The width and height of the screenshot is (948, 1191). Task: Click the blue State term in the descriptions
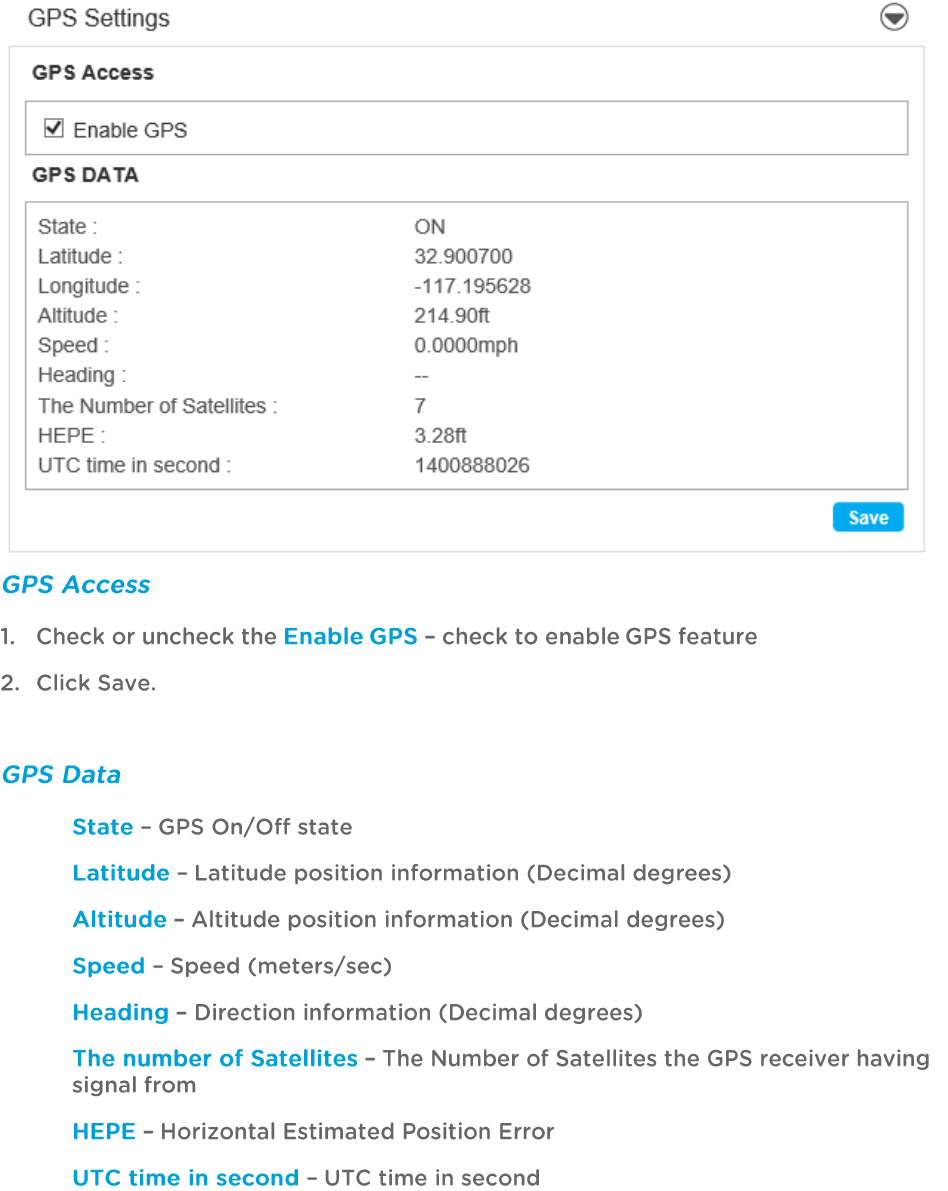click(x=103, y=827)
